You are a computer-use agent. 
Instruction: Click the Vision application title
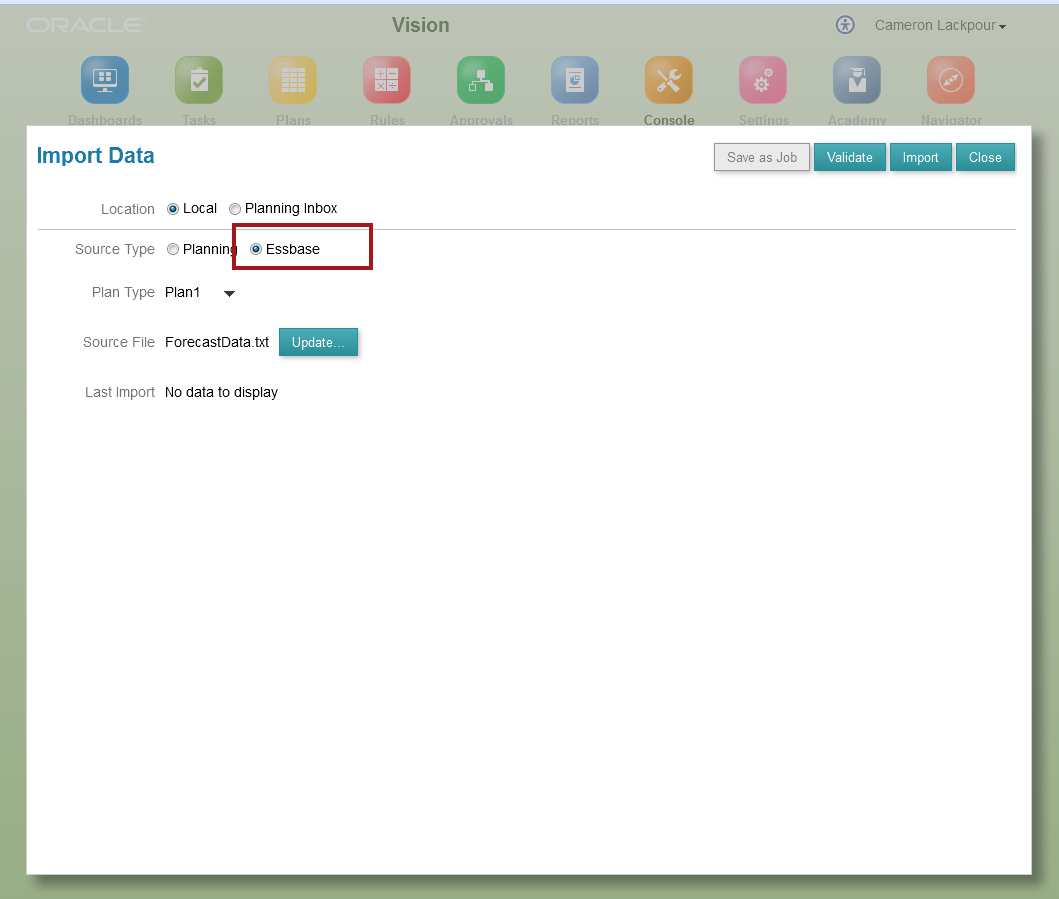(420, 25)
